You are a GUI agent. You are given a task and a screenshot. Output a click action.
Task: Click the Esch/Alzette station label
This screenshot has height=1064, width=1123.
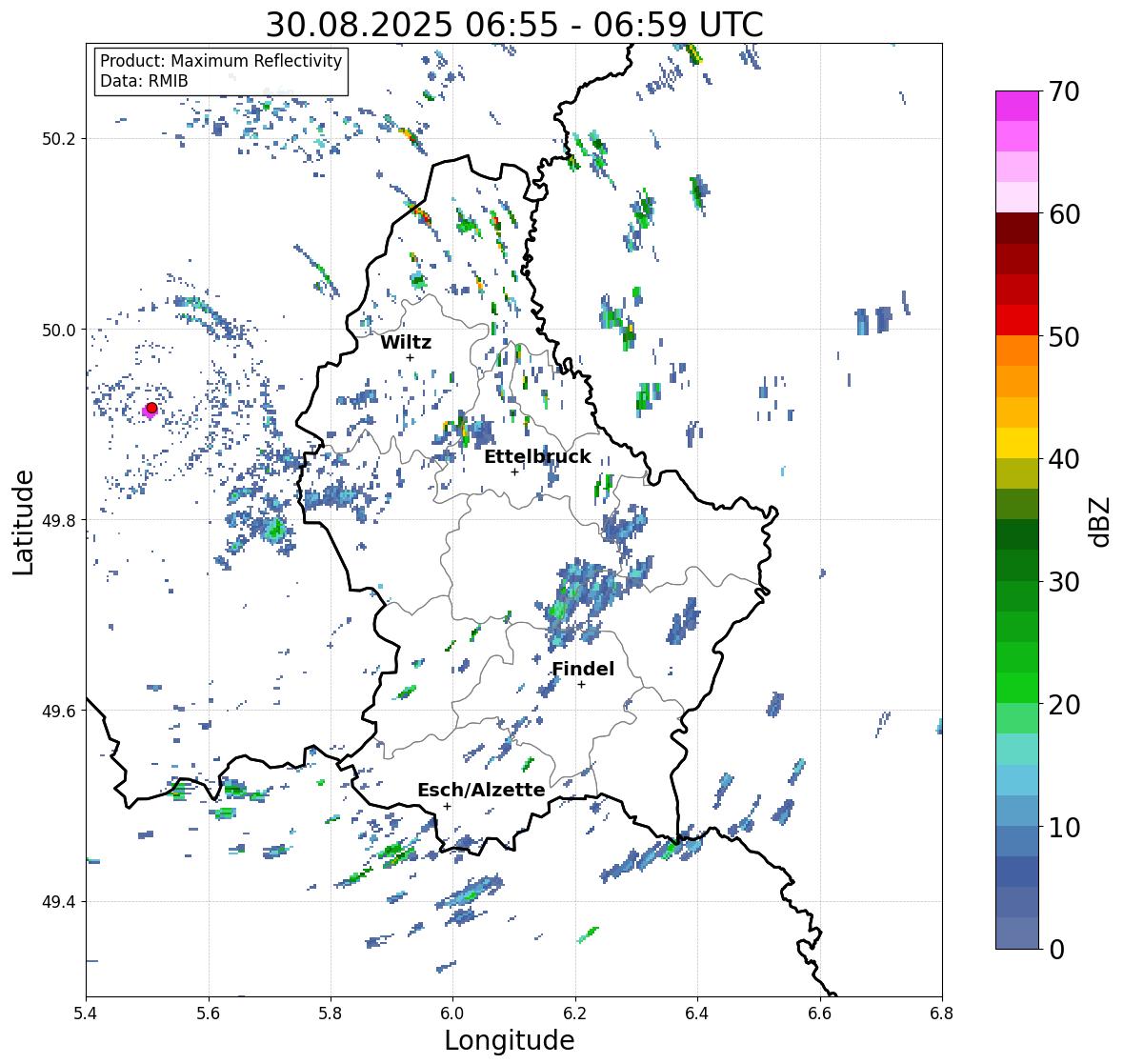(x=481, y=790)
